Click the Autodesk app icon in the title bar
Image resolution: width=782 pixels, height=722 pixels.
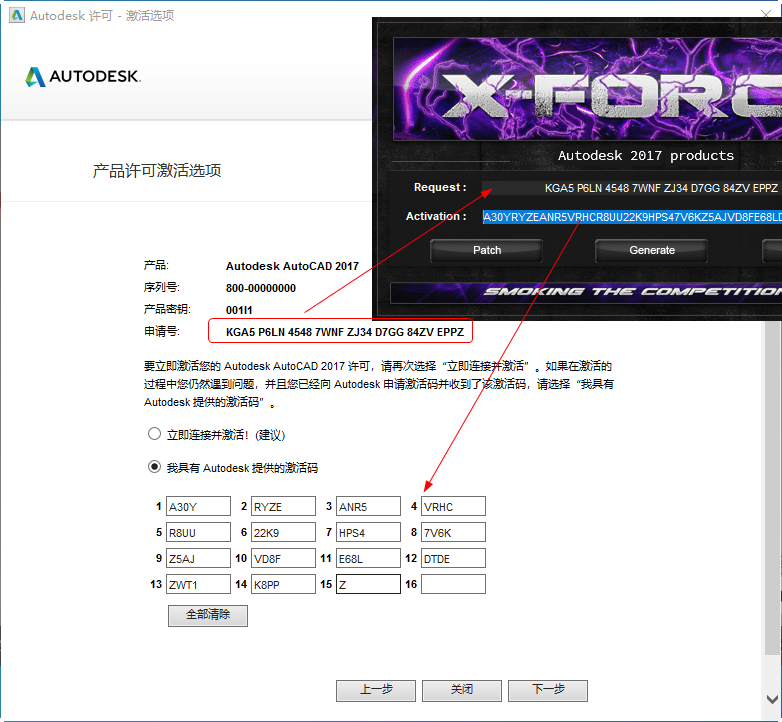coord(16,15)
